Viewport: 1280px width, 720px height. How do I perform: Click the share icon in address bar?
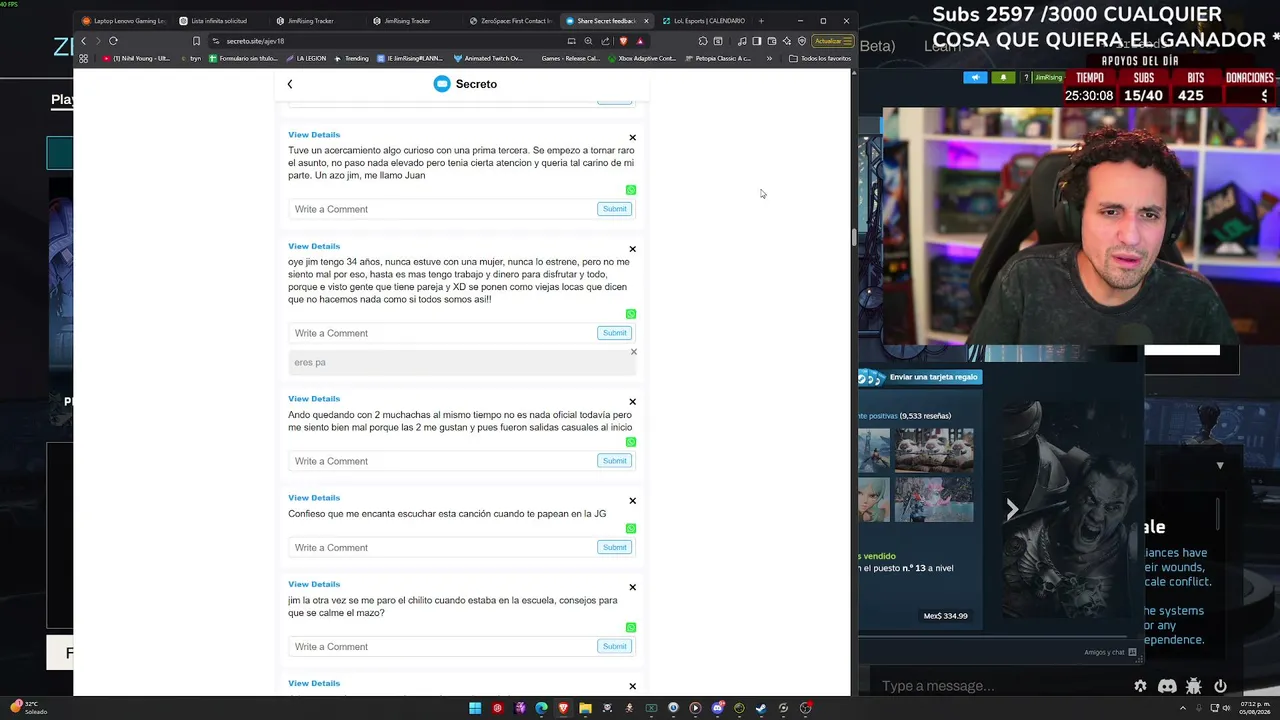pos(605,41)
